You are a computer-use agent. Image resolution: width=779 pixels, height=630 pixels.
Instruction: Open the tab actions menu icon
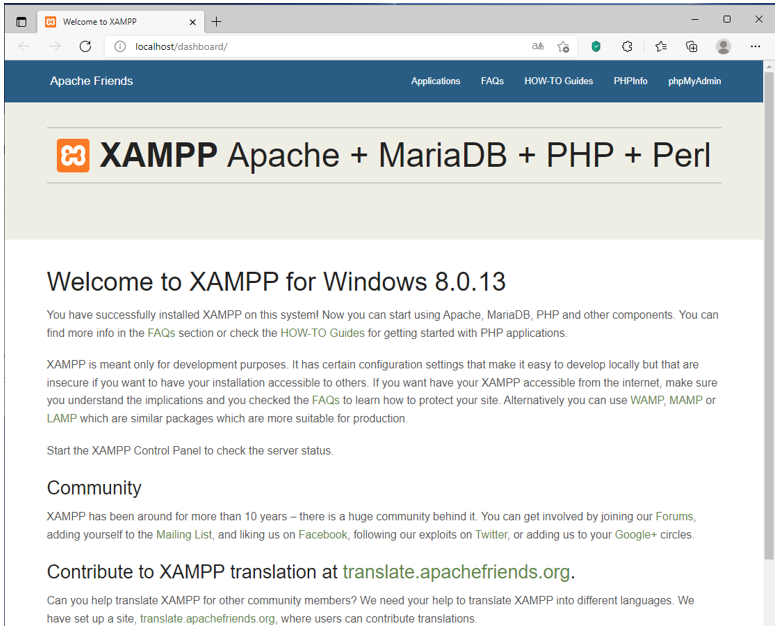[x=21, y=22]
